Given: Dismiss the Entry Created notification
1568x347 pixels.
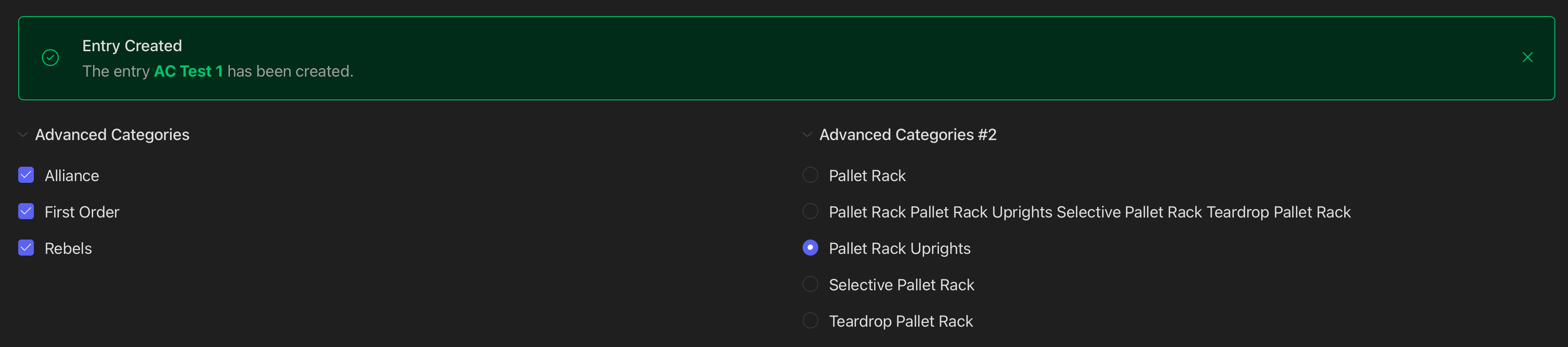Looking at the screenshot, I should (x=1527, y=57).
